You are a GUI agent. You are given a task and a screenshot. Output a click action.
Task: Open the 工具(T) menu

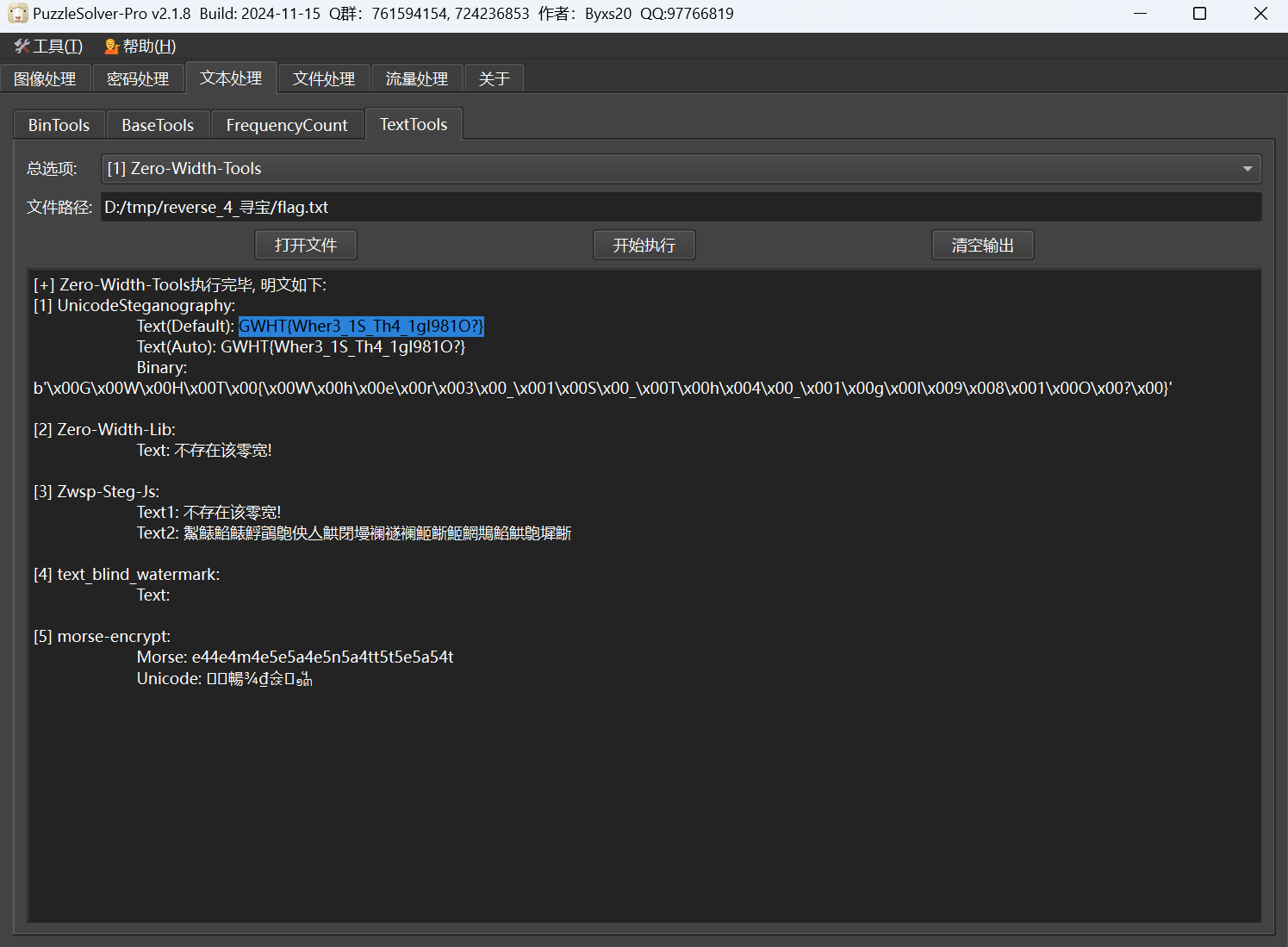click(49, 47)
